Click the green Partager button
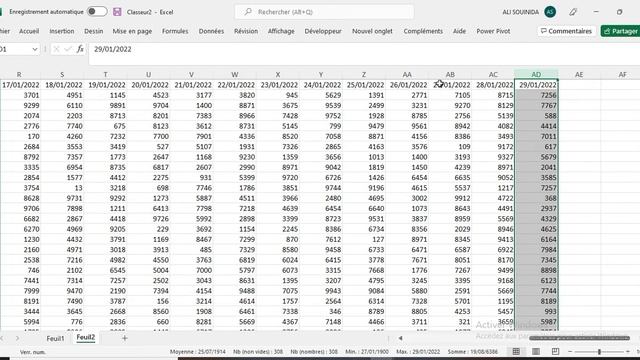 coord(621,31)
